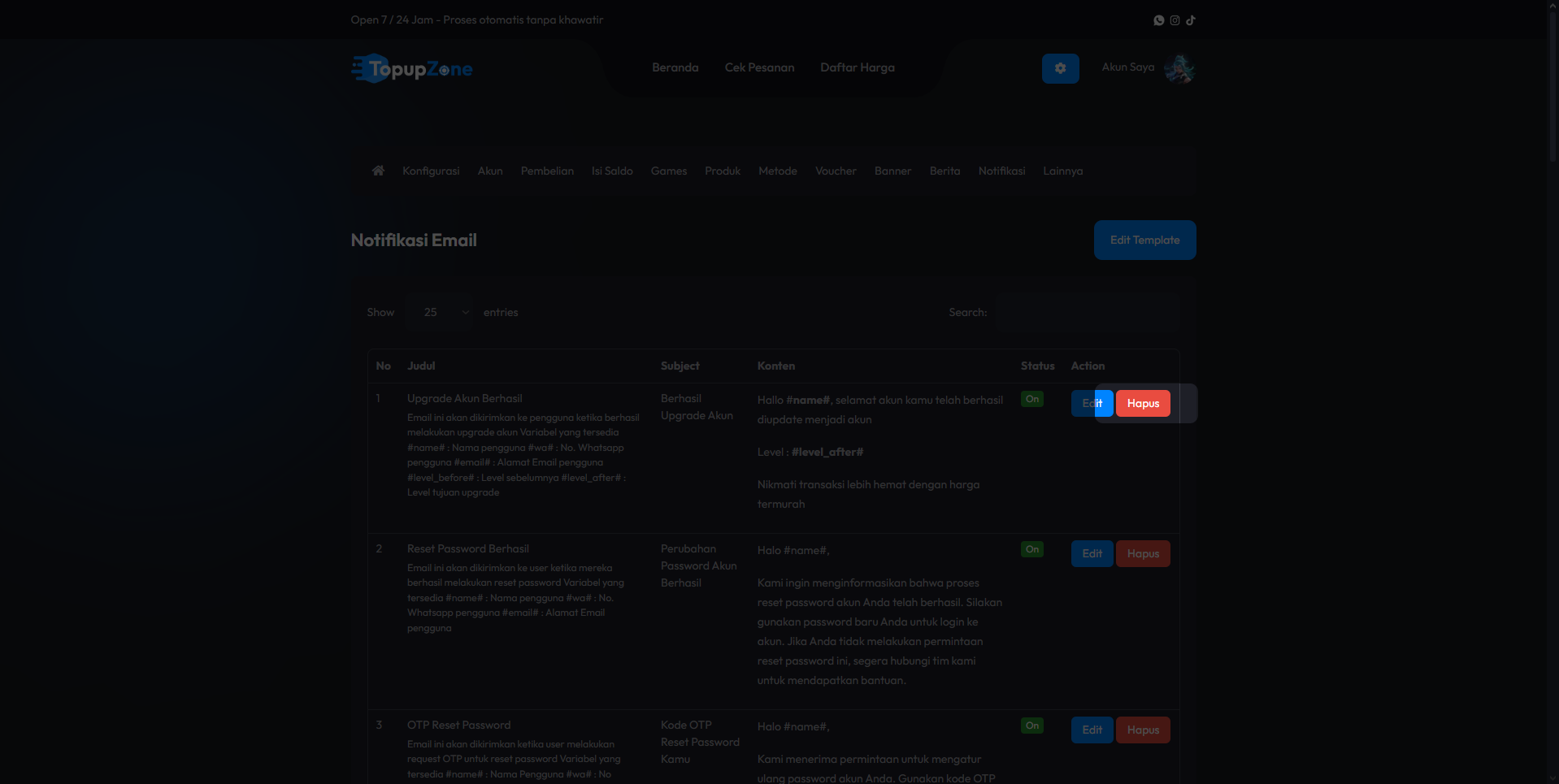Sort table by Status column
Viewport: 1559px width, 784px height.
[1038, 366]
